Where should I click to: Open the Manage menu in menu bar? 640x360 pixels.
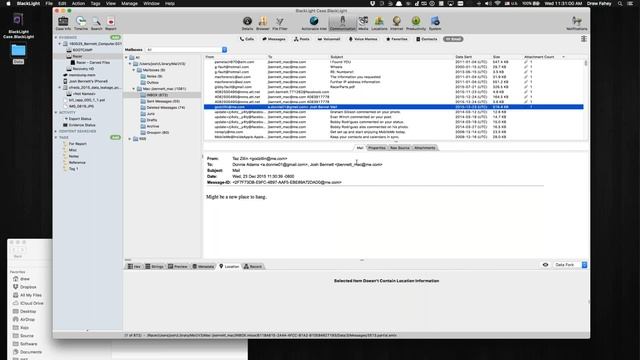pos(129,3)
